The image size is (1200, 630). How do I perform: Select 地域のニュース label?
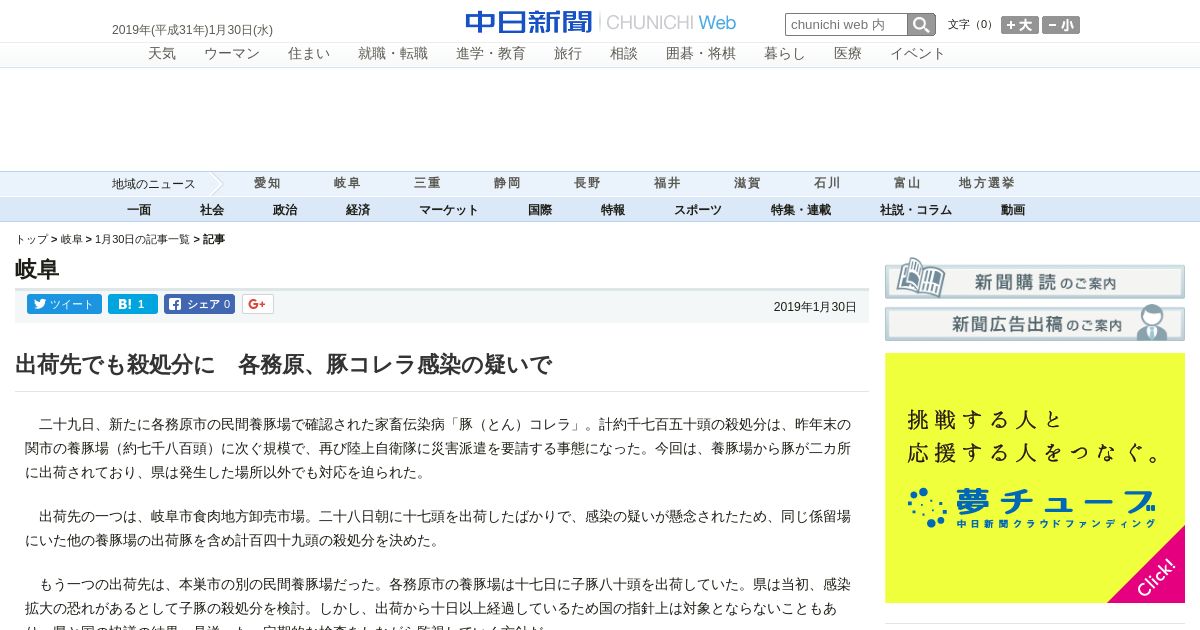click(x=154, y=184)
